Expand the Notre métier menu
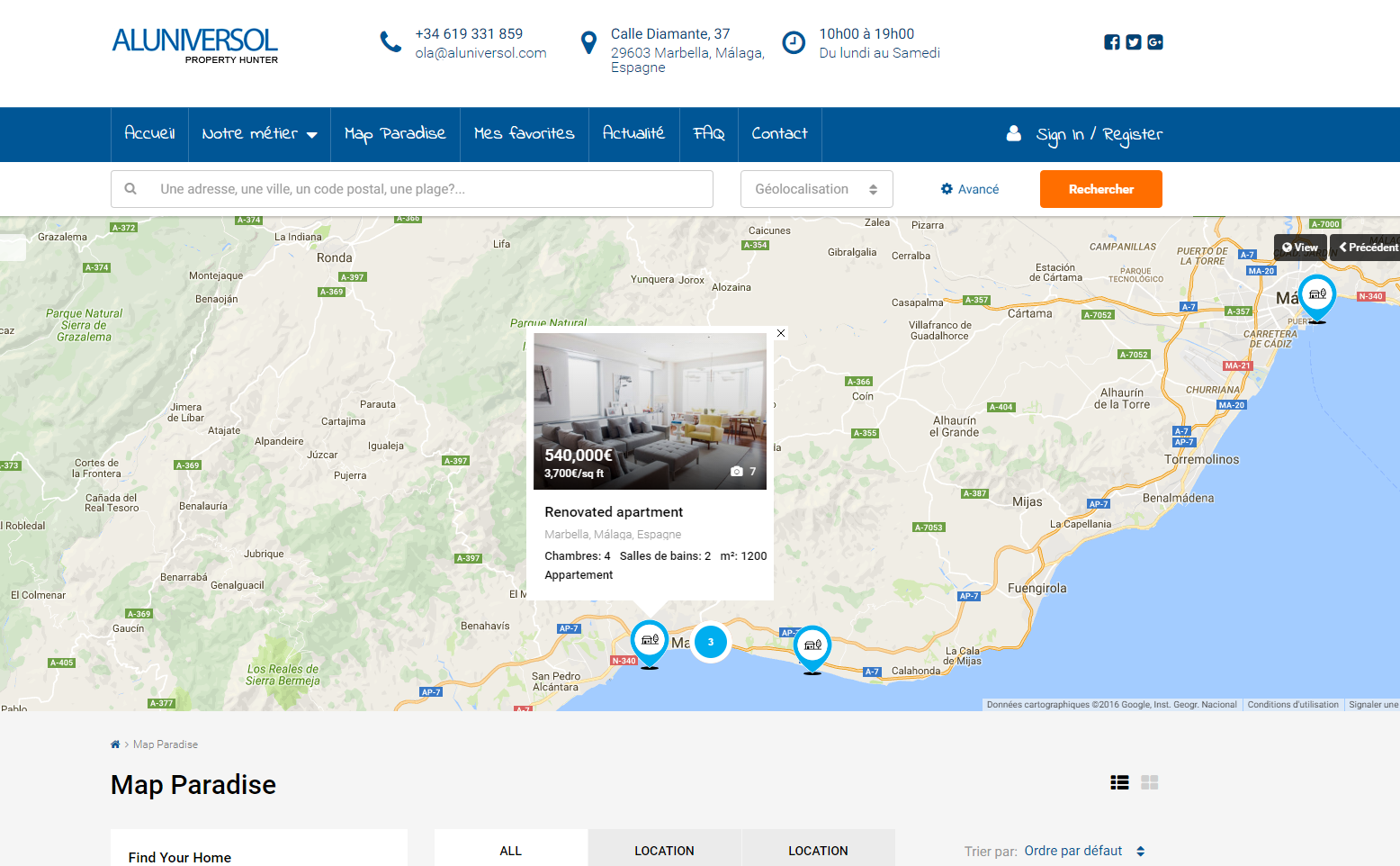1400x866 pixels. tap(259, 133)
